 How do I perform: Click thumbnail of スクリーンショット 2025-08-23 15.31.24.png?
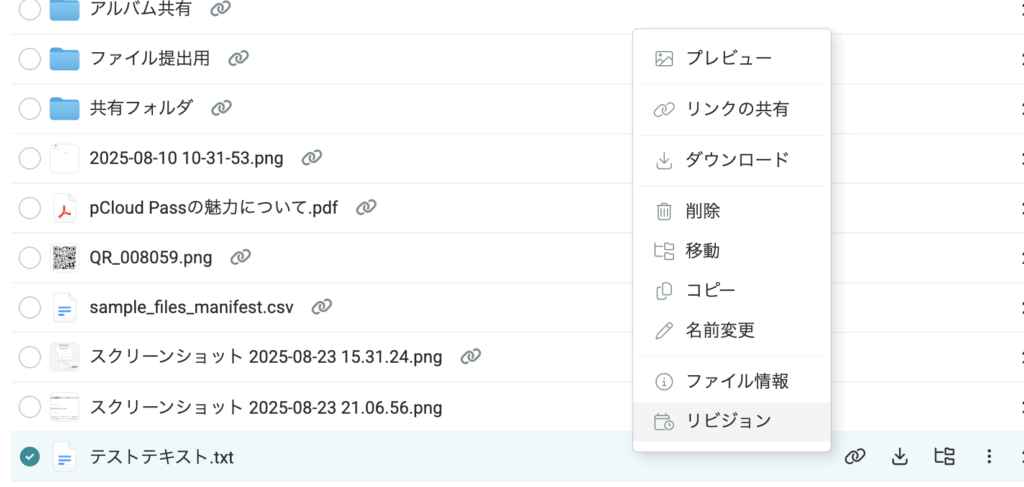pyautogui.click(x=64, y=357)
